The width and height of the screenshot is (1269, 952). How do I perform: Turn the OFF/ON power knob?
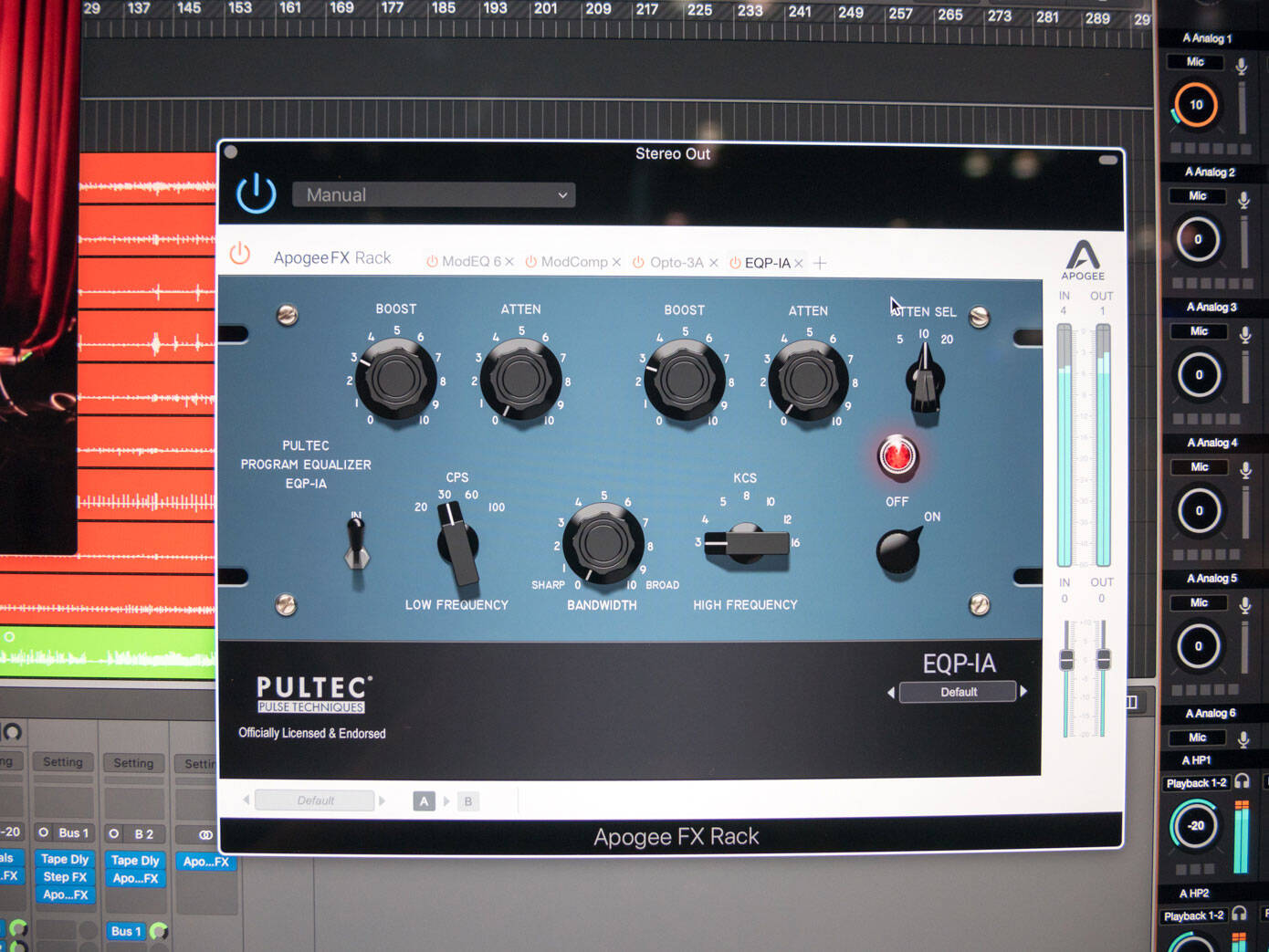point(899,550)
